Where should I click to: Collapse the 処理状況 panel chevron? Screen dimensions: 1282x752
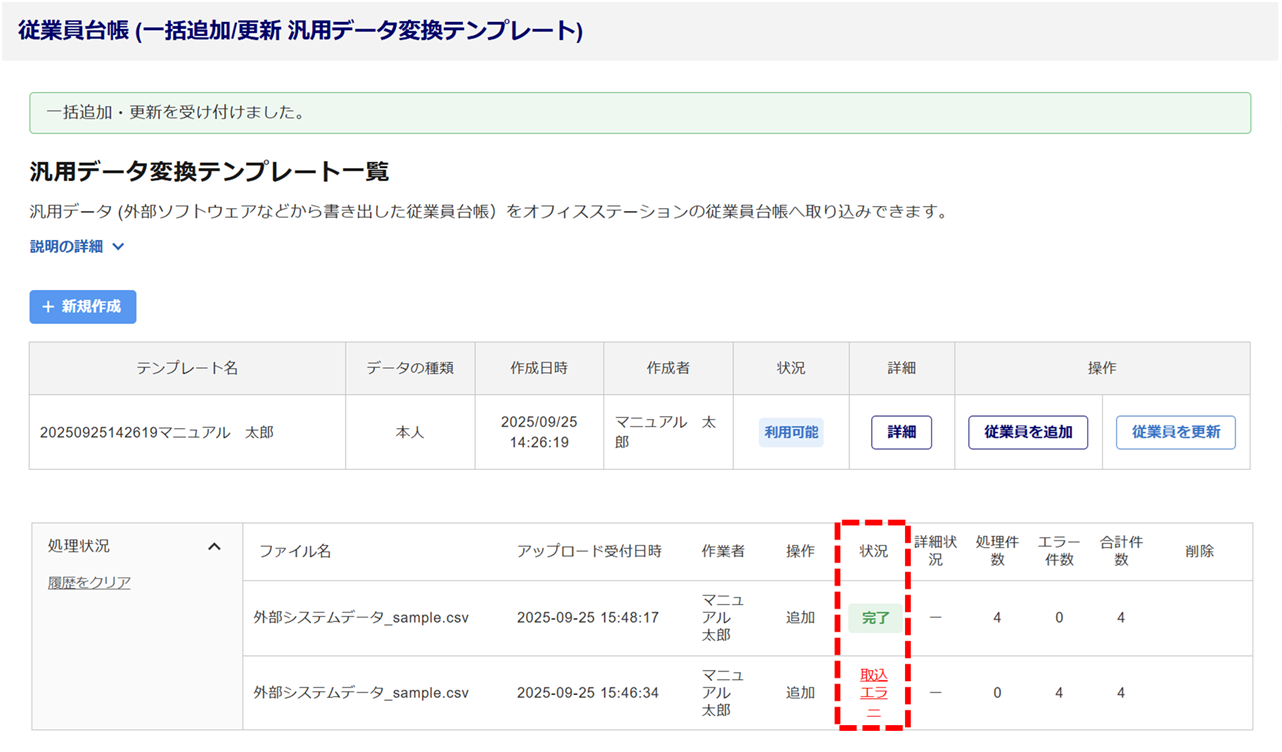click(x=214, y=546)
